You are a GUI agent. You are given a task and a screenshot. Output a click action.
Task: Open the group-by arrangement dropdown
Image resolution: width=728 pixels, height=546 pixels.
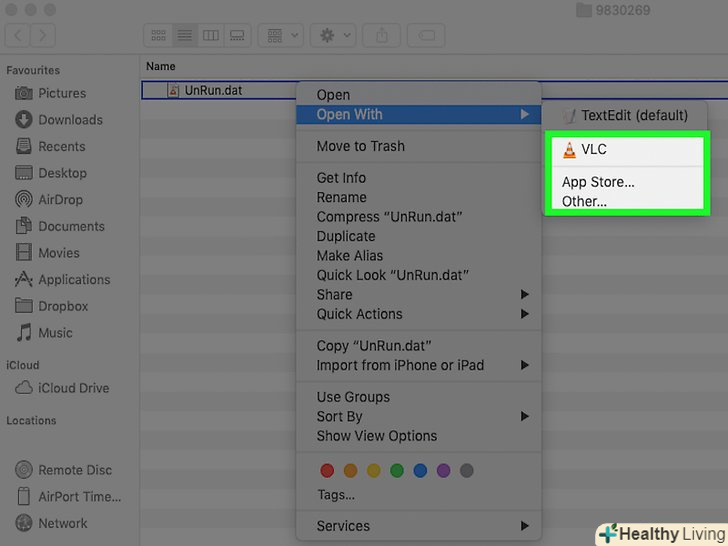281,35
